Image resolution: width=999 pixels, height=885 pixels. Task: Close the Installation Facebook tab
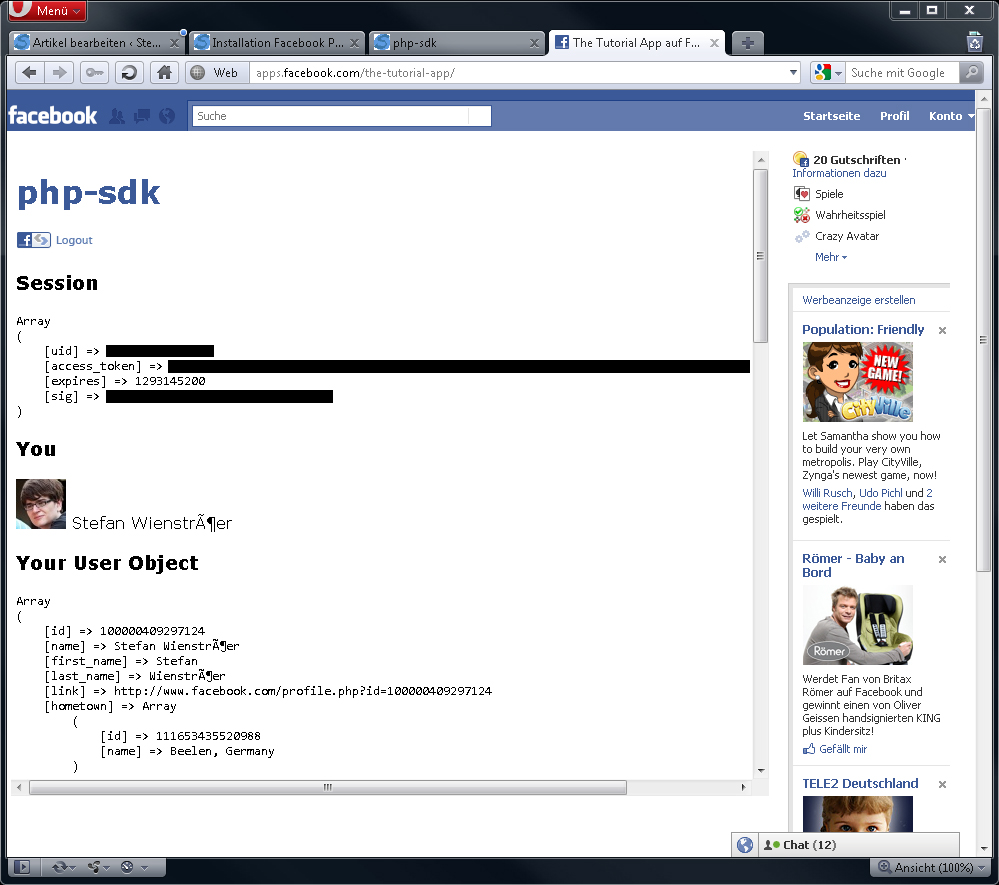pyautogui.click(x=354, y=43)
